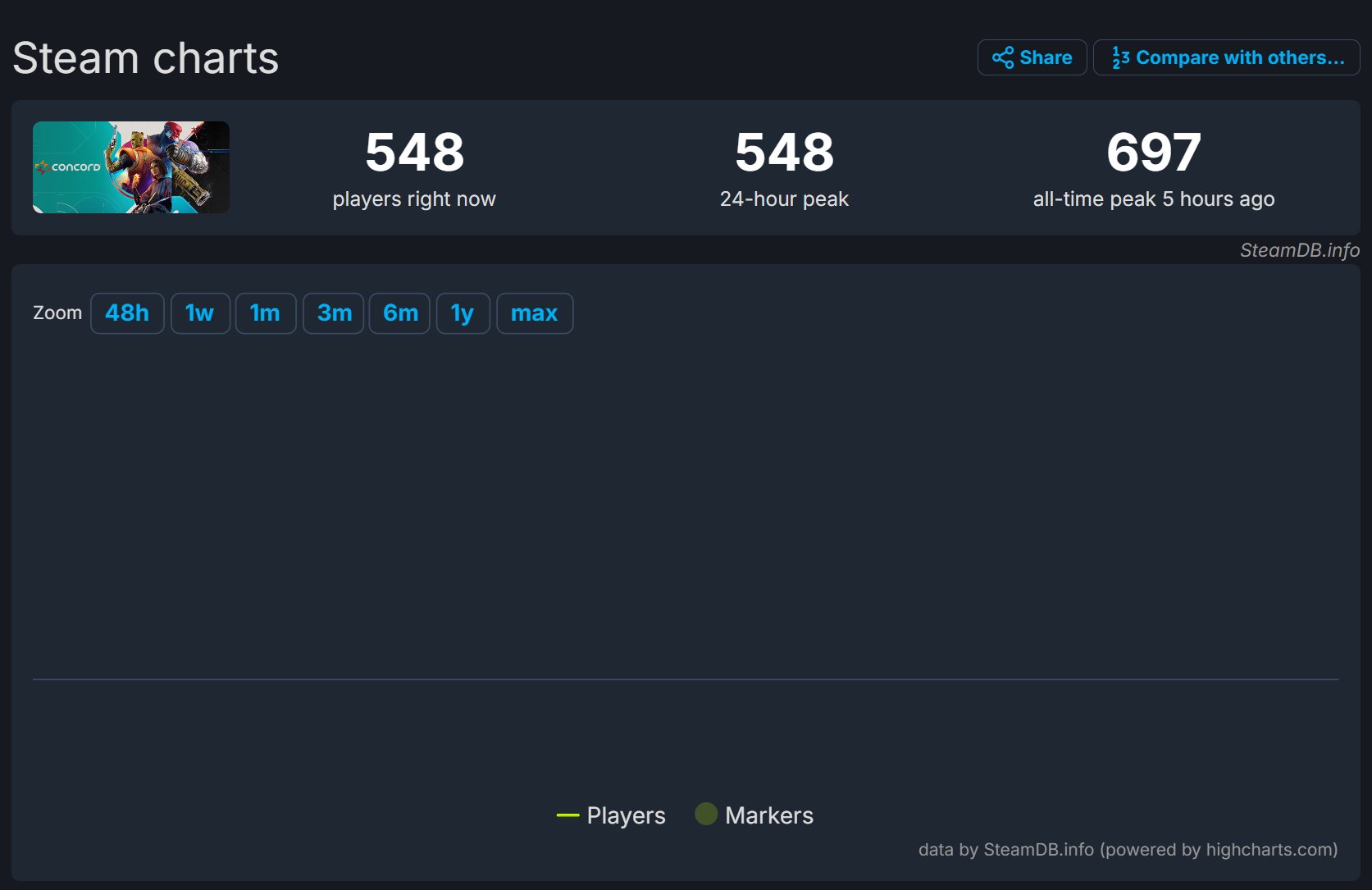The width and height of the screenshot is (1372, 890).
Task: Click the Share button
Action: pyautogui.click(x=1032, y=57)
